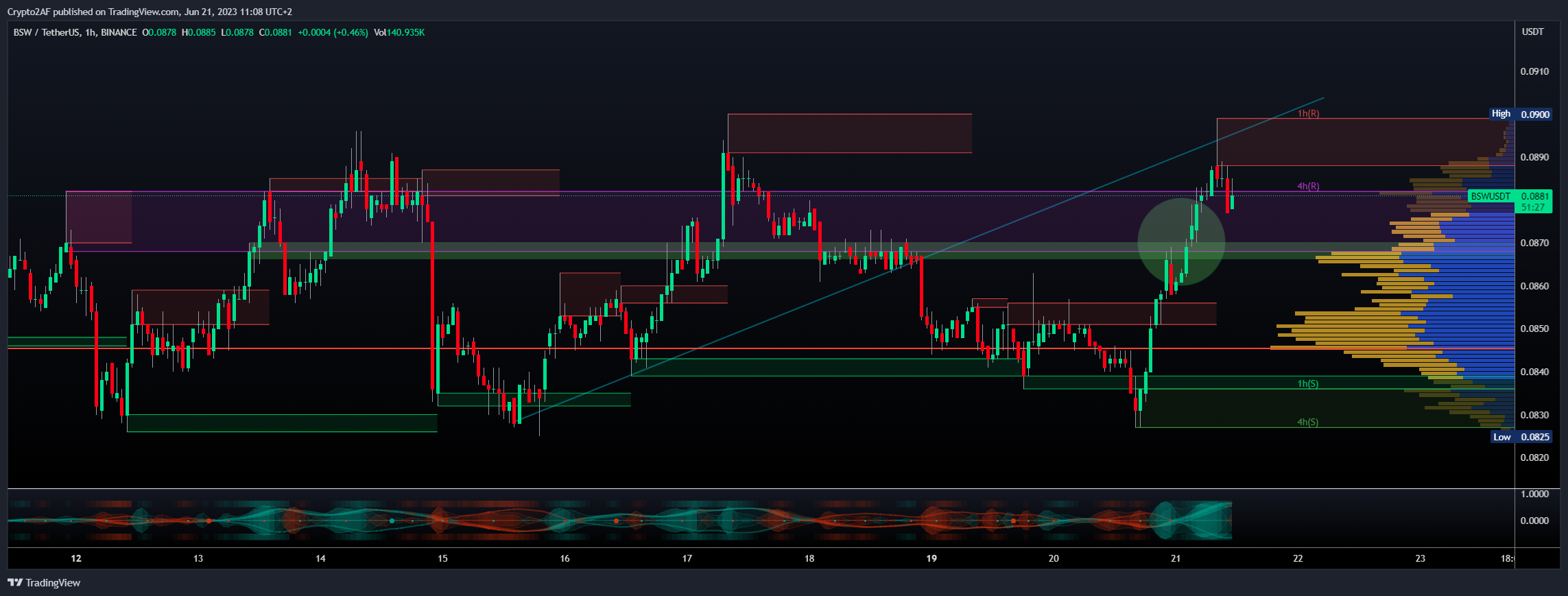1568x596 pixels.
Task: Click date 17 on the time axis
Action: 687,558
